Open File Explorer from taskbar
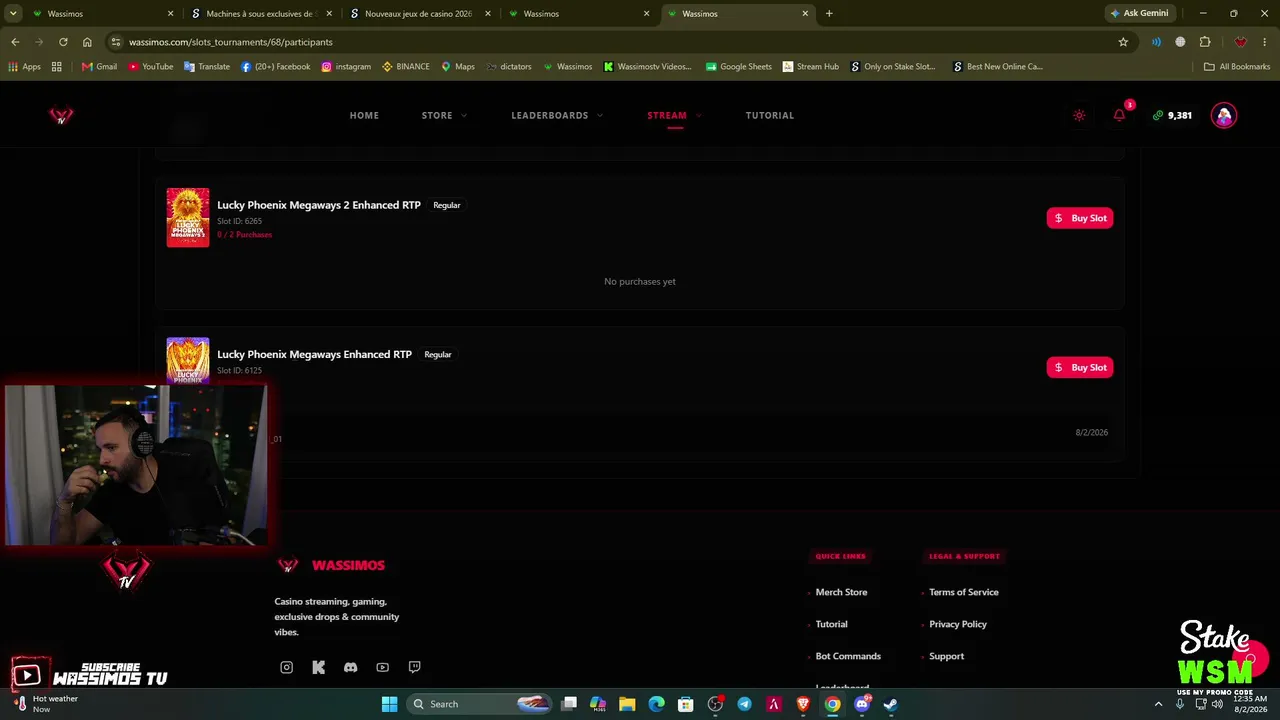The width and height of the screenshot is (1280, 720). (x=627, y=704)
